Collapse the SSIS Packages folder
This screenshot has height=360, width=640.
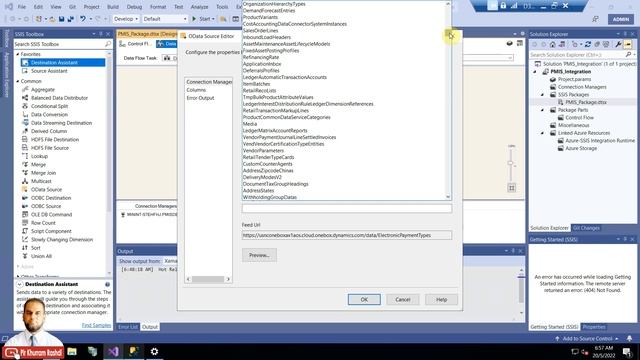pos(542,95)
